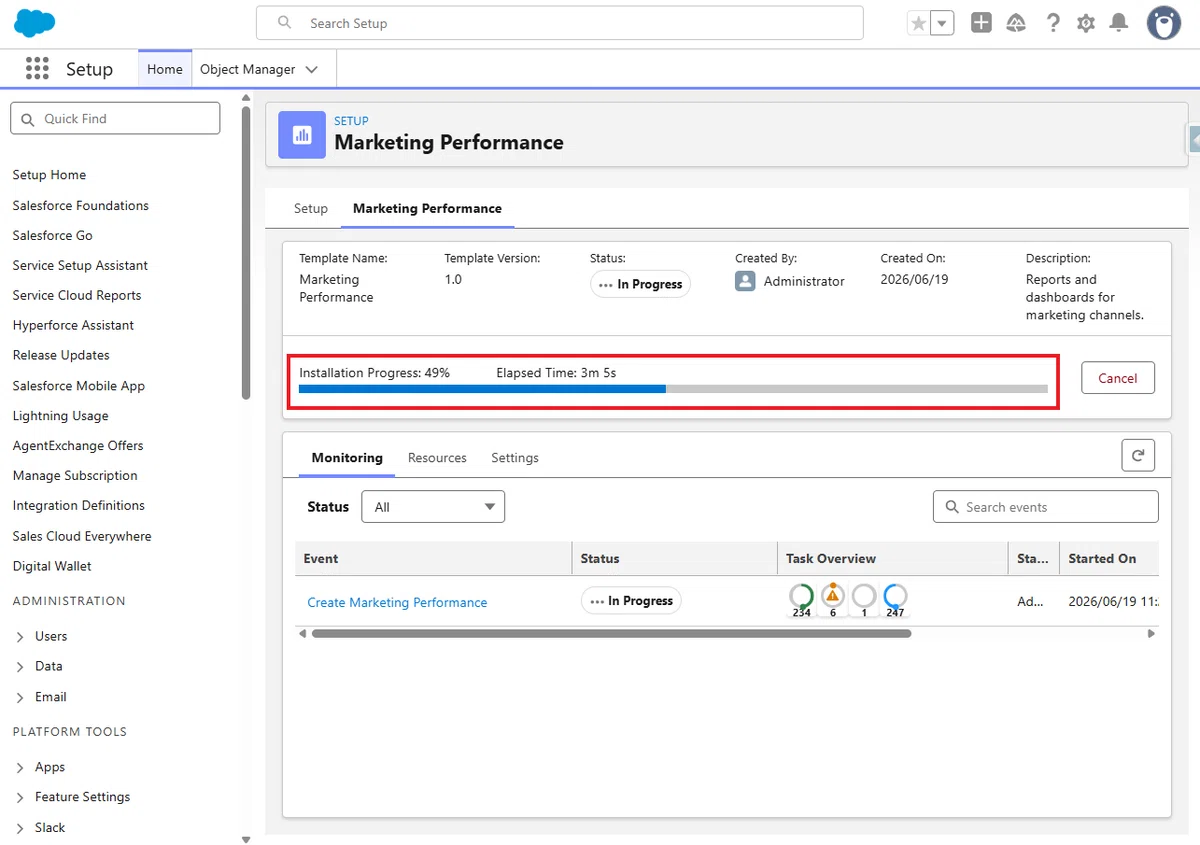The width and height of the screenshot is (1200, 845).
Task: Open Integration Definitions
Action: point(79,505)
